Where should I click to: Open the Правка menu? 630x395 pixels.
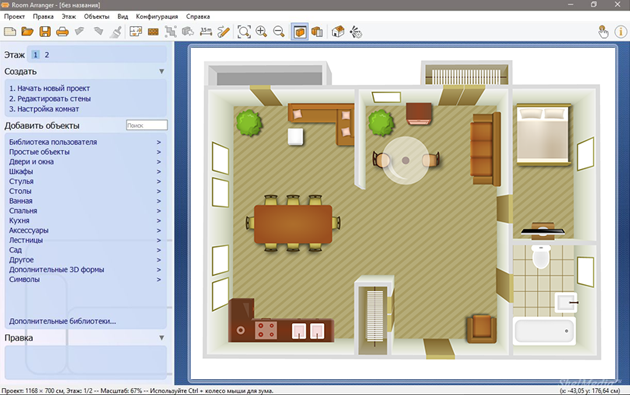(43, 16)
